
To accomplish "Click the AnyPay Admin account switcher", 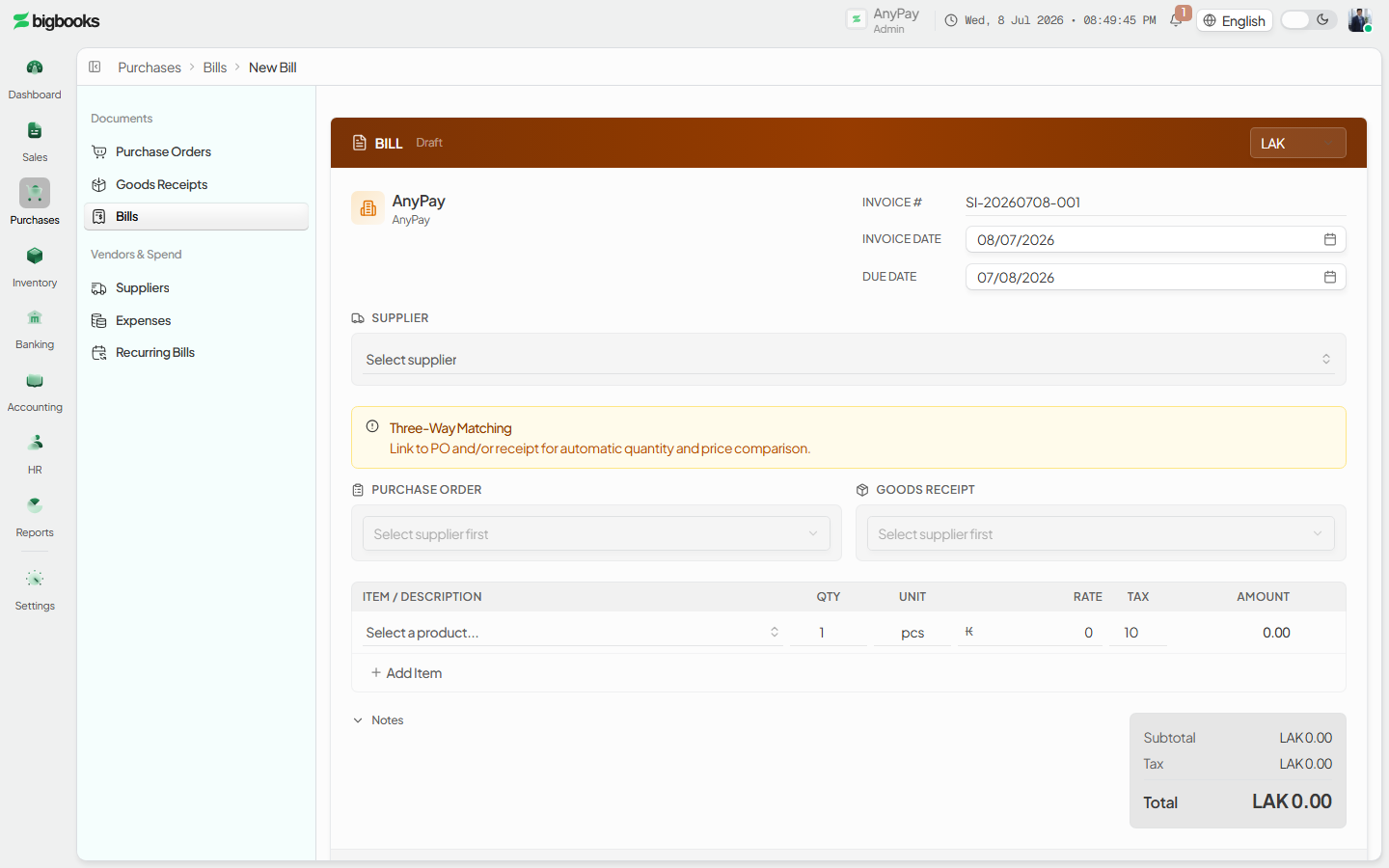I will point(884,20).
